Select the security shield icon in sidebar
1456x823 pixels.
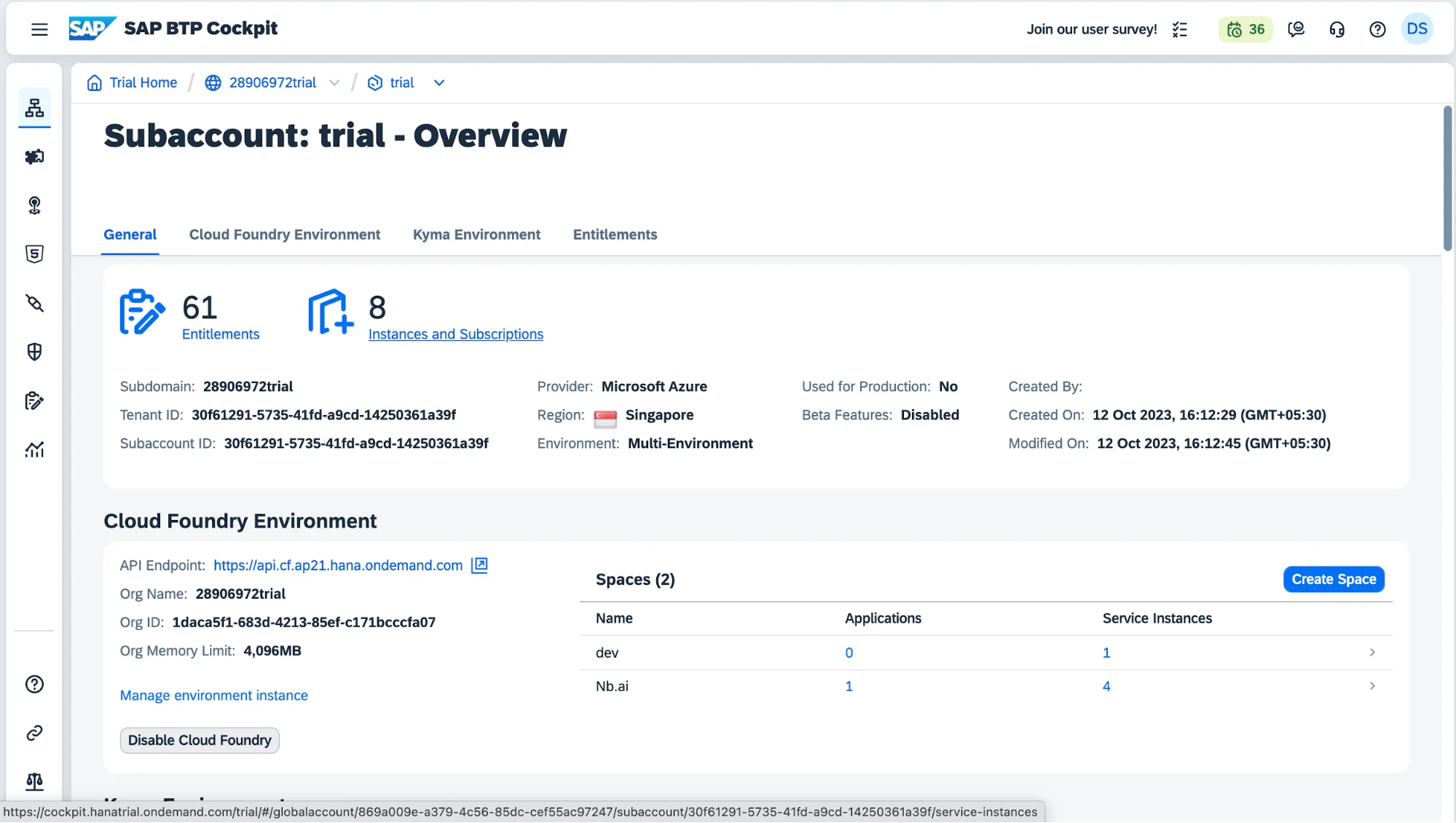point(34,352)
